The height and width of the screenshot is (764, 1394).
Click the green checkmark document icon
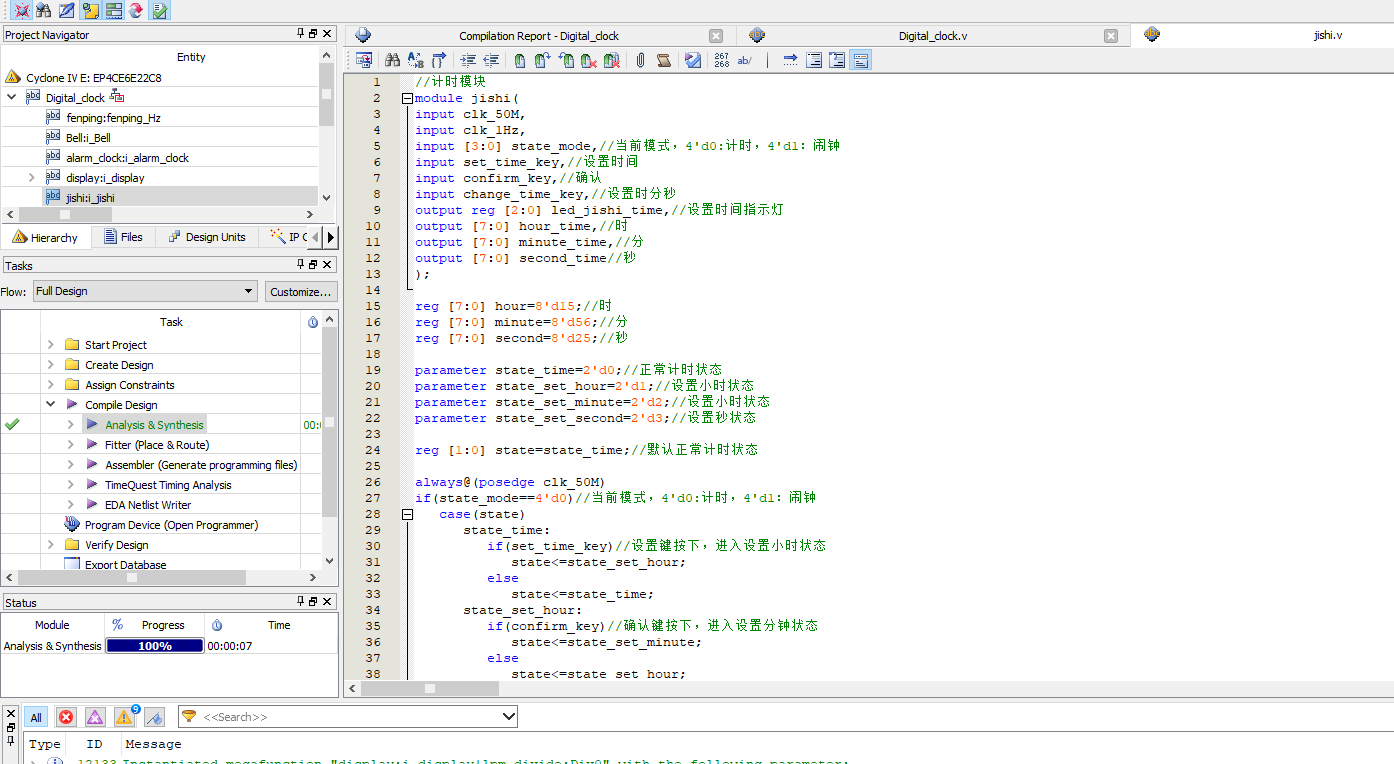click(160, 10)
